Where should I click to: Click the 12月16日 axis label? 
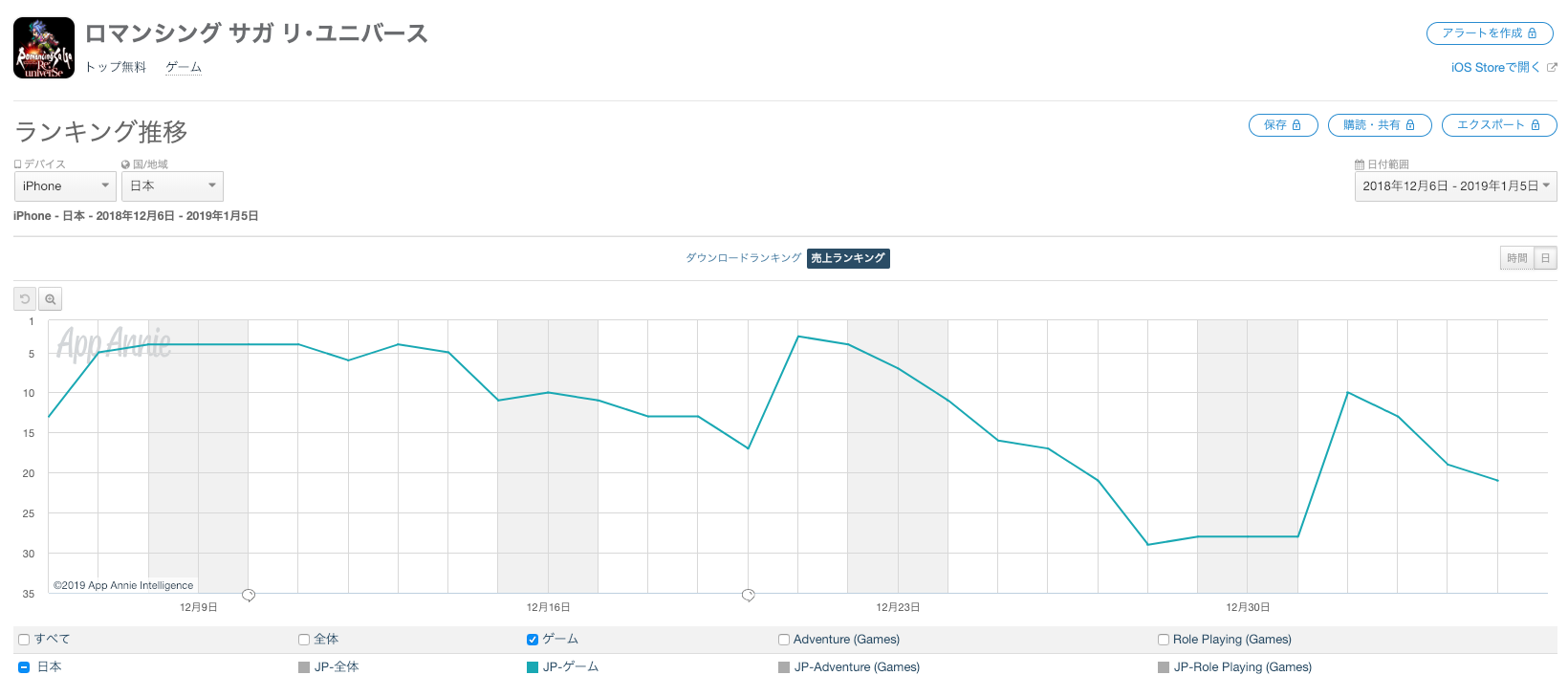coord(549,607)
